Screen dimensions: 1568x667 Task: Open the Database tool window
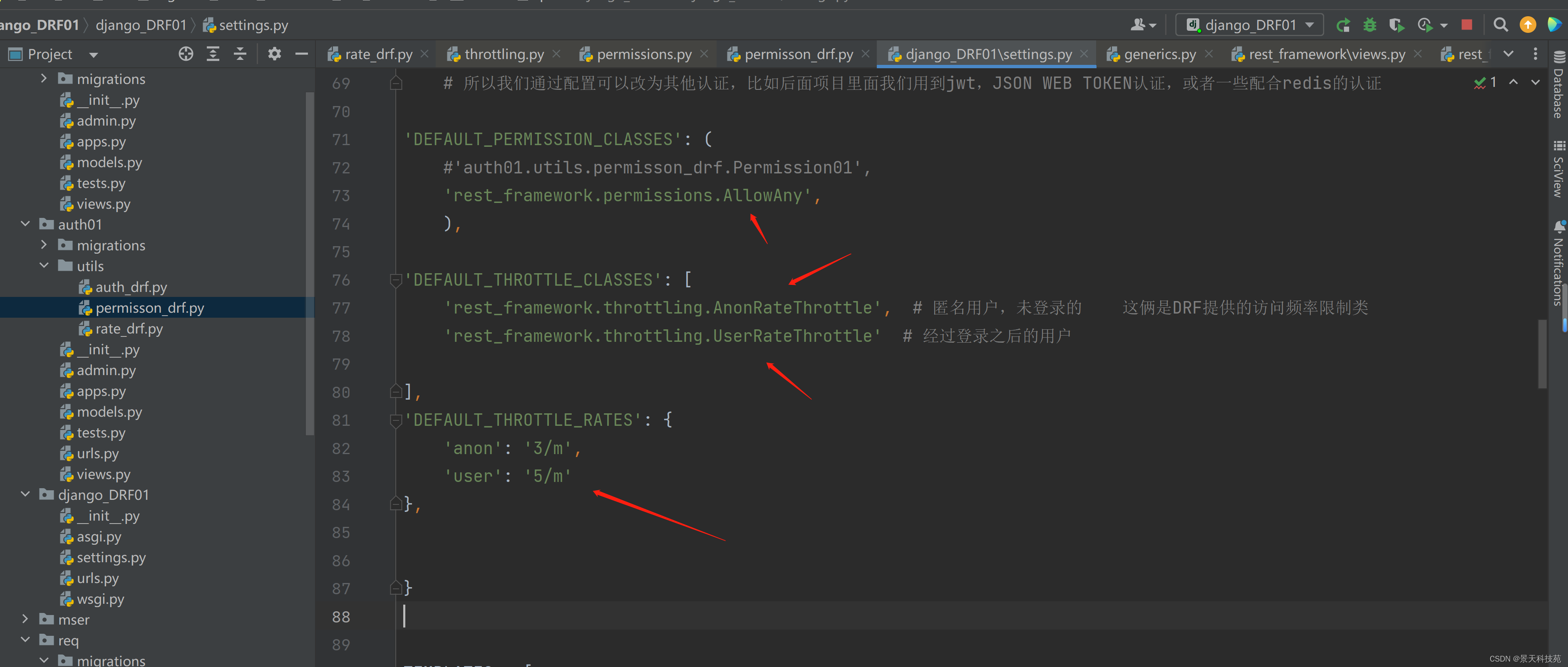[x=1558, y=84]
